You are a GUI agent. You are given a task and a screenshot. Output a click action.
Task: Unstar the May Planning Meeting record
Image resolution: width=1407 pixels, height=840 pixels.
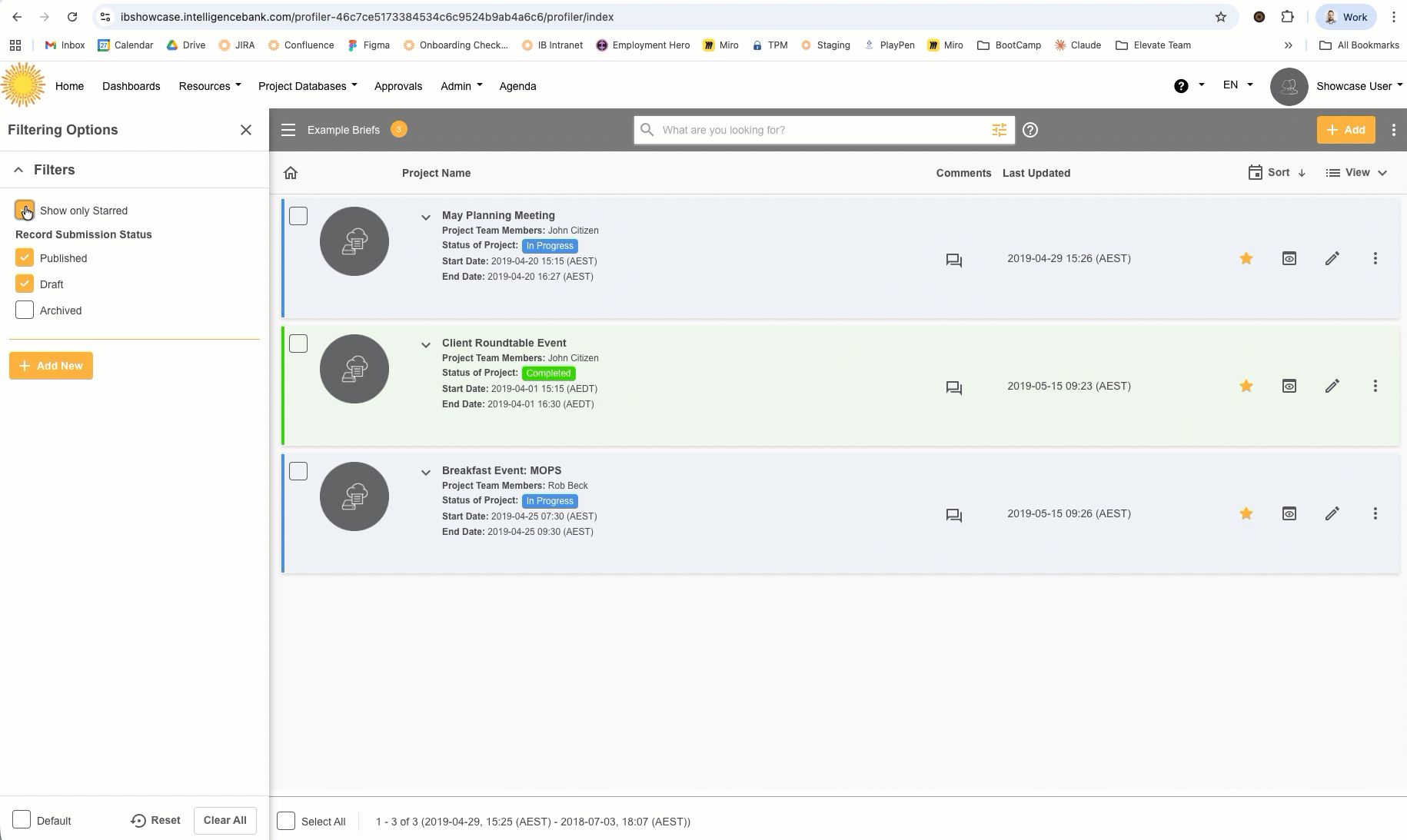click(1246, 259)
